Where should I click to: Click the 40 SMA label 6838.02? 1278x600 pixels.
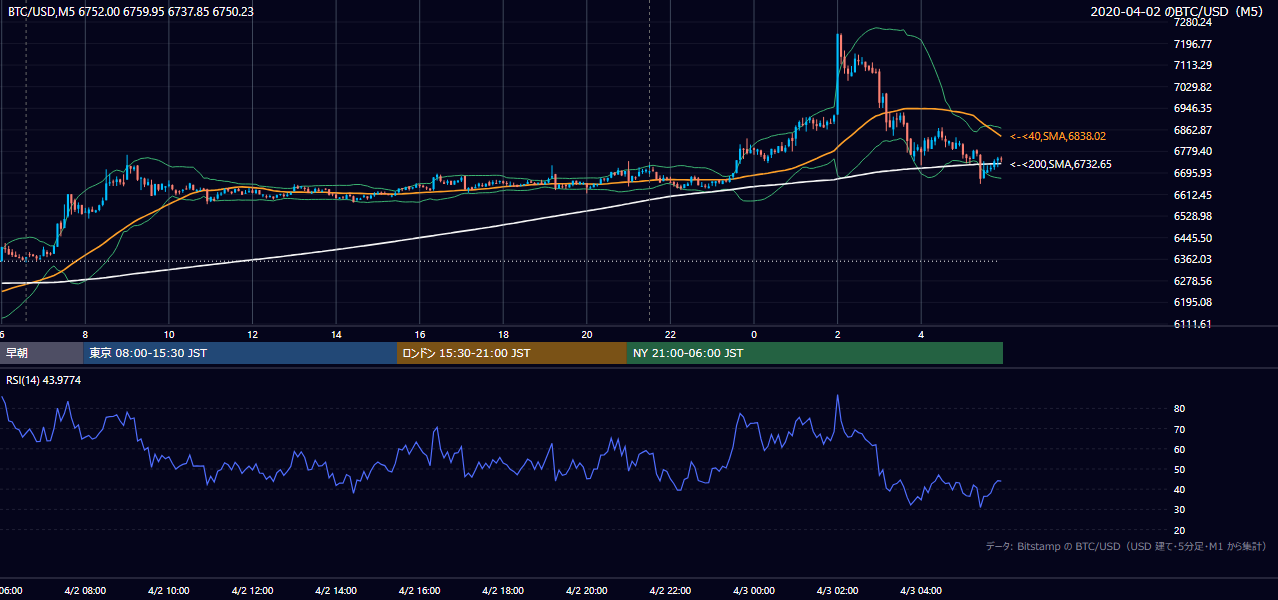1058,135
